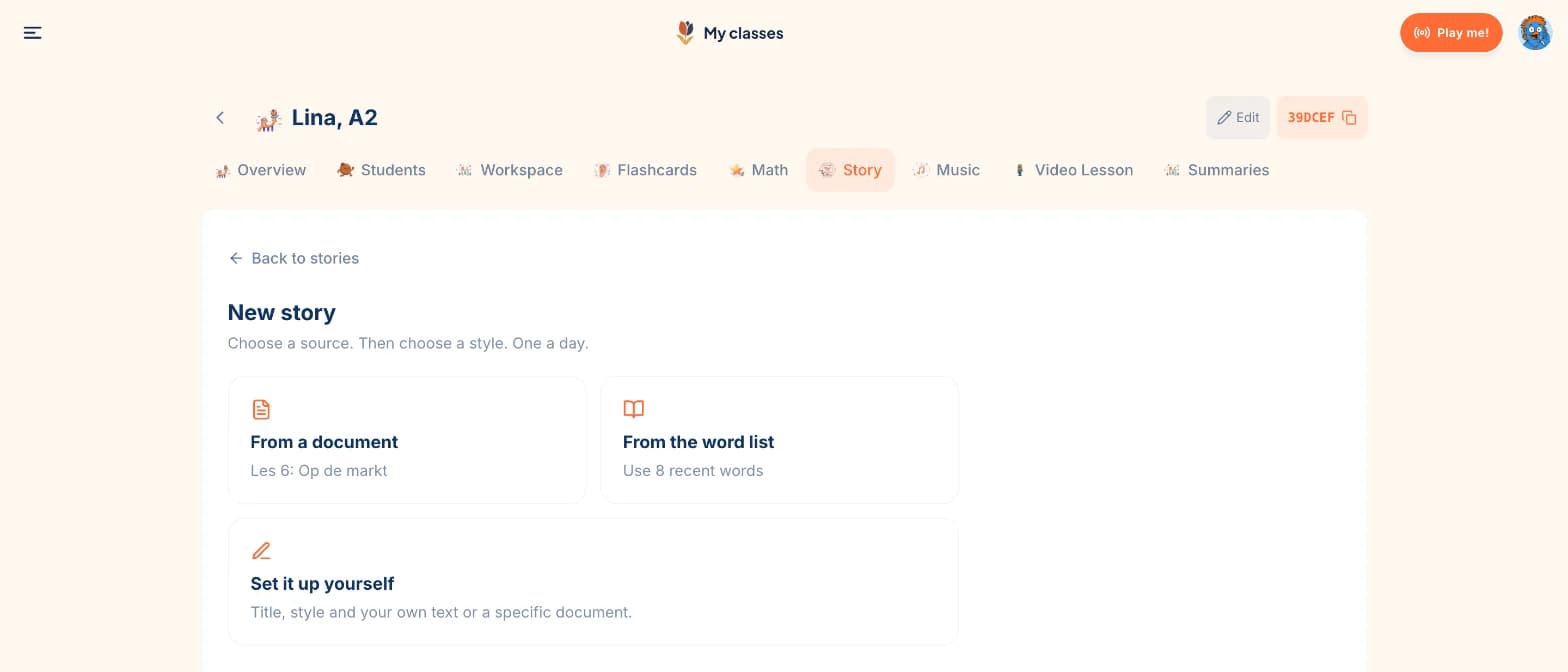Click the broadcast icon in Play me!
The height and width of the screenshot is (672, 1568).
click(1422, 33)
